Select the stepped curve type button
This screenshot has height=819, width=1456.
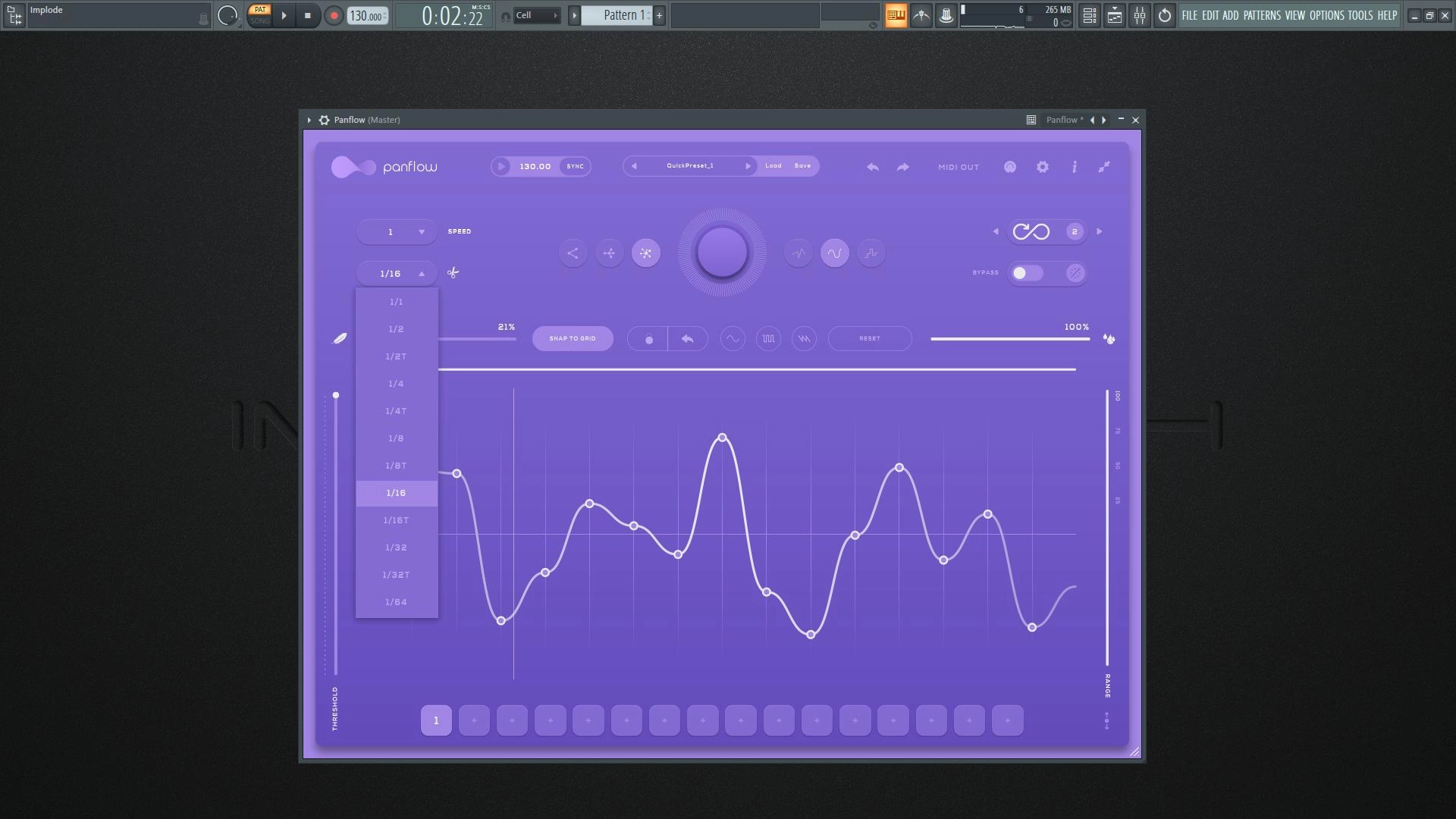coord(871,253)
